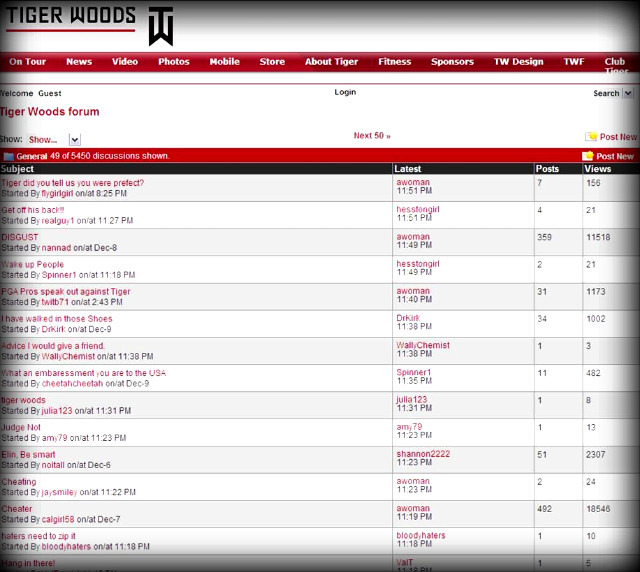Click Post New text above the red bar

coord(618,137)
